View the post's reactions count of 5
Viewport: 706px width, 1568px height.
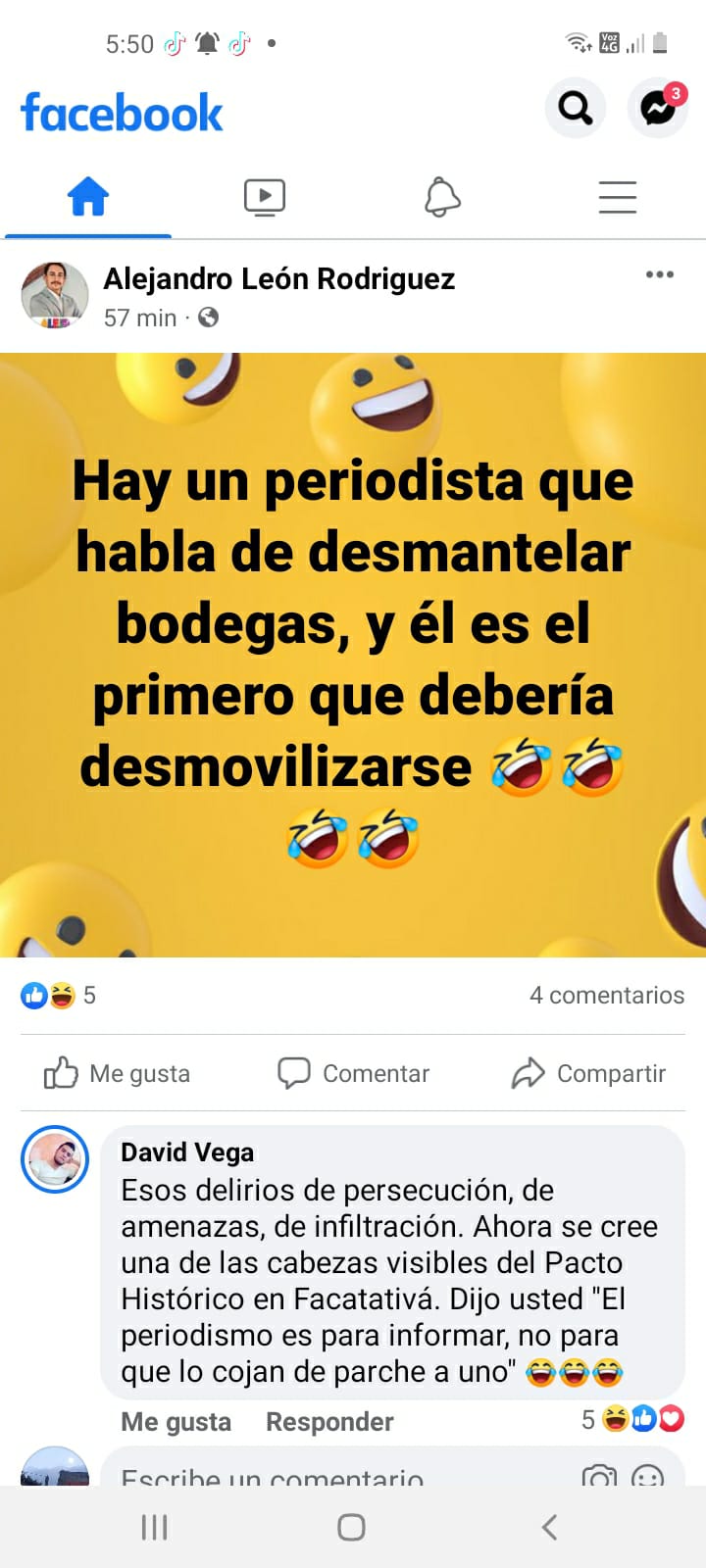[x=59, y=996]
